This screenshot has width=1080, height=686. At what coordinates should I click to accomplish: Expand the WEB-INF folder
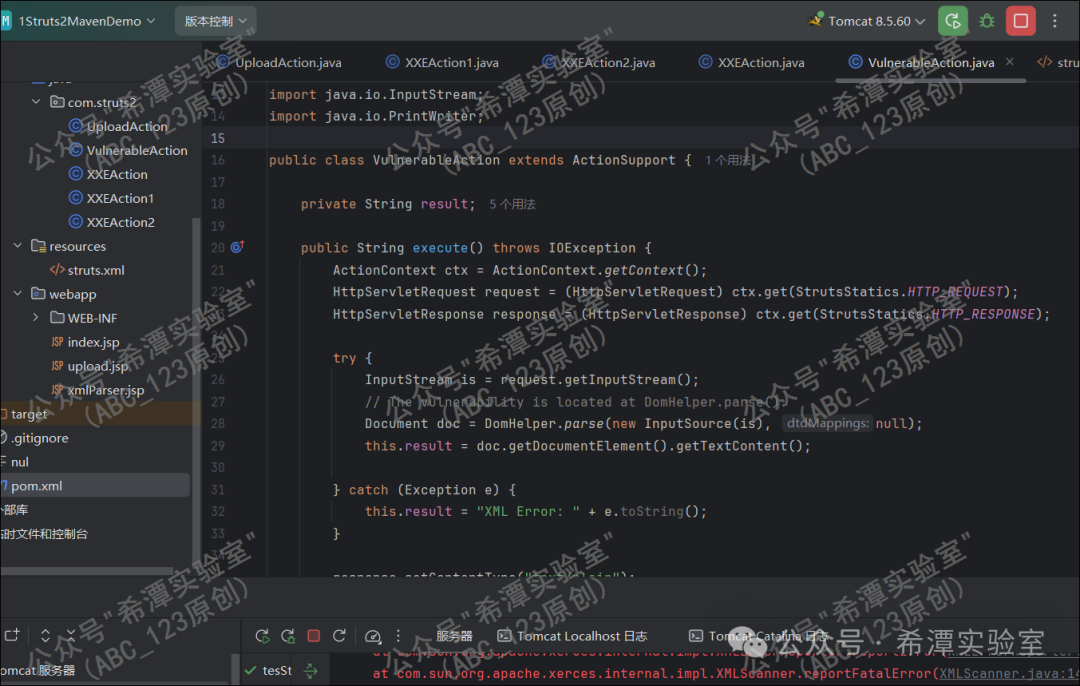pos(36,317)
